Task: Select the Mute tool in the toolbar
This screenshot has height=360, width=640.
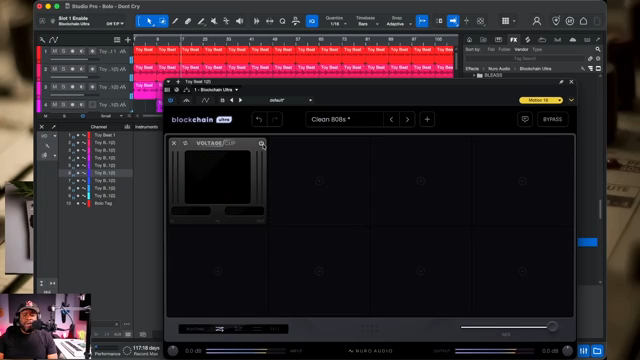Action: (x=213, y=21)
